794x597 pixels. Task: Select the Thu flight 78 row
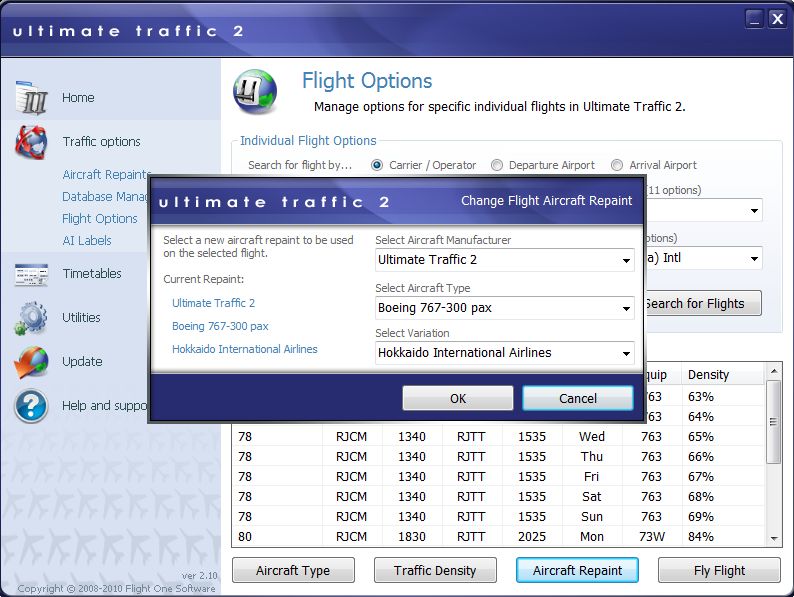(498, 457)
